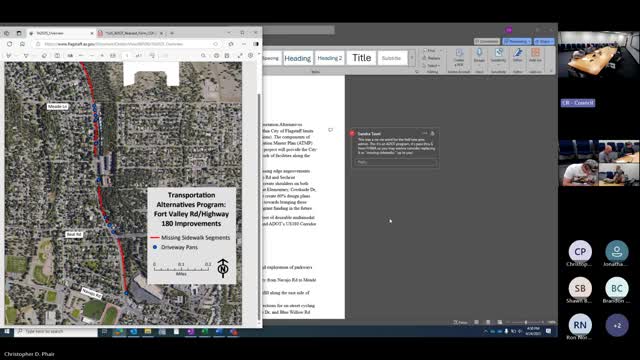Open the browser Home button
The height and width of the screenshot is (360, 640).
22,44
